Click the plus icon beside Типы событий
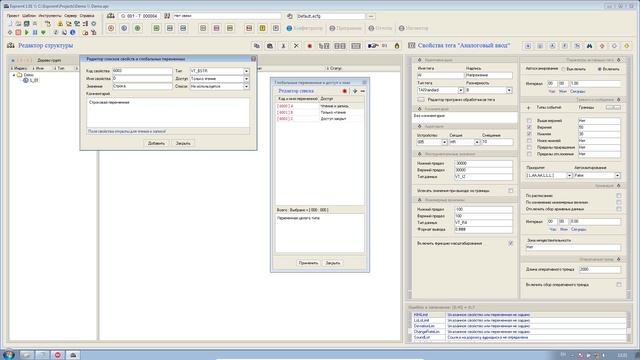Screen dimensions: 640x360 tap(529, 108)
